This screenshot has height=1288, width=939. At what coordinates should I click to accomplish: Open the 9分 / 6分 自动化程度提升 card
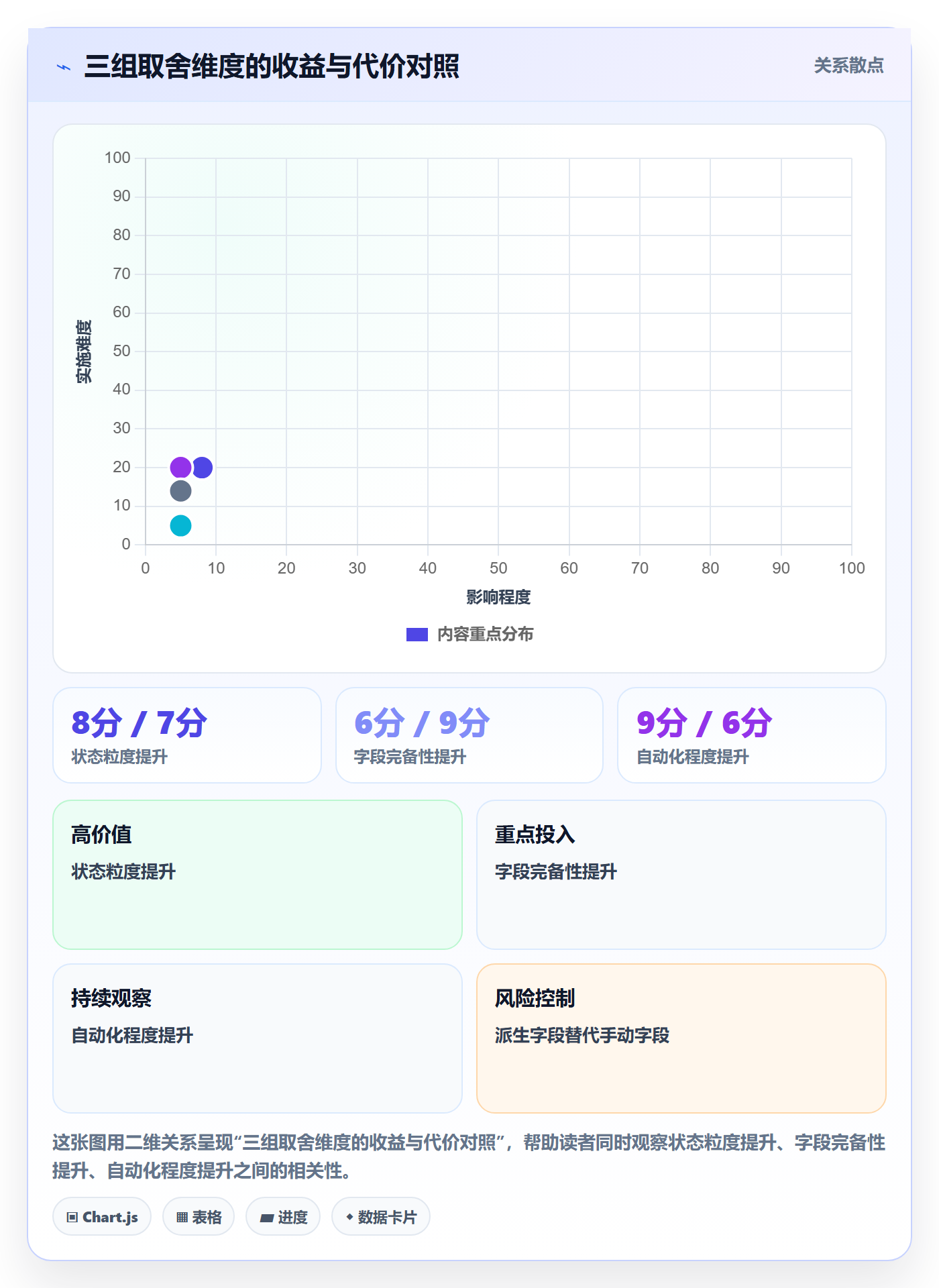752,735
